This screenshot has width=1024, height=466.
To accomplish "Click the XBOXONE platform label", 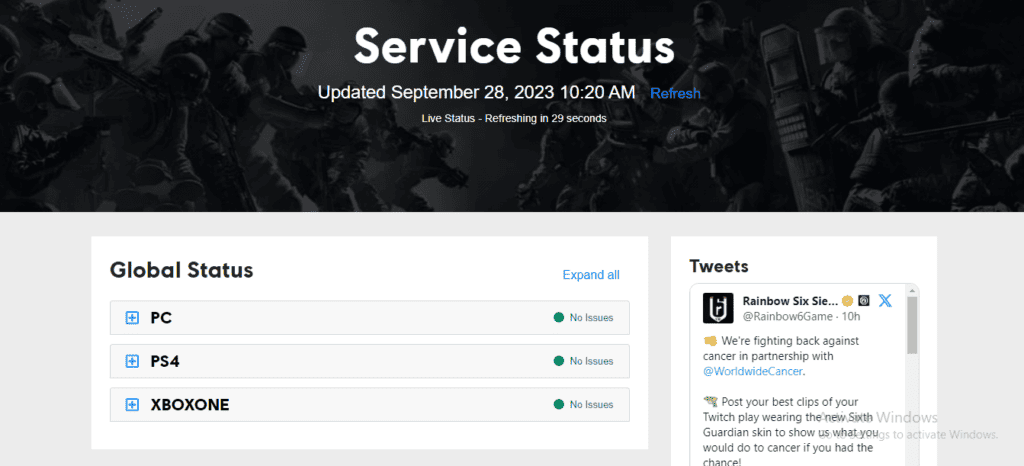I will (x=190, y=405).
